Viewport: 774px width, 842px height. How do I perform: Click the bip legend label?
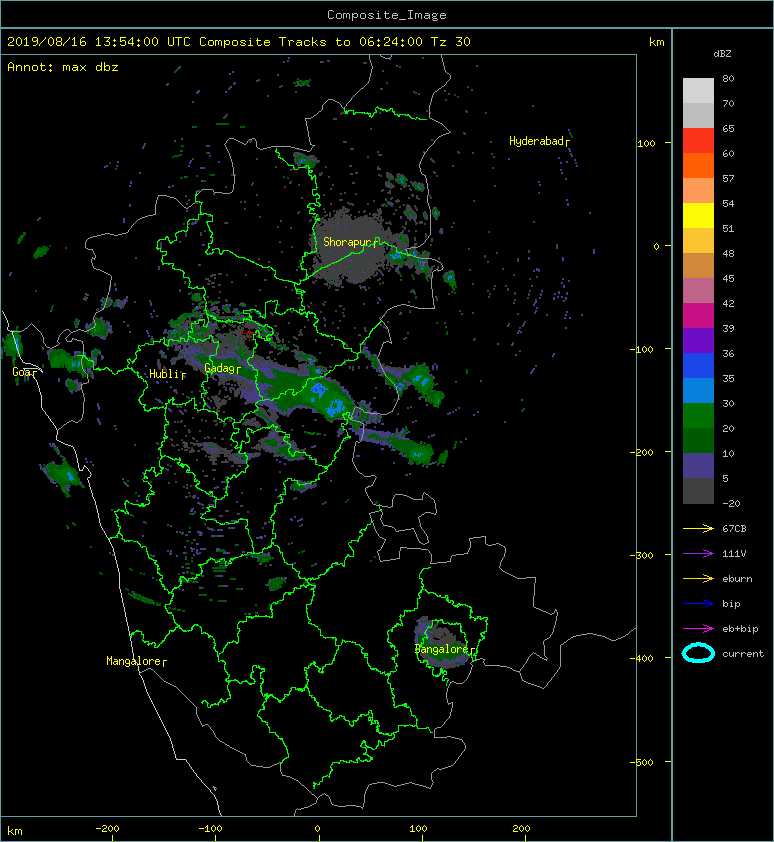[731, 604]
